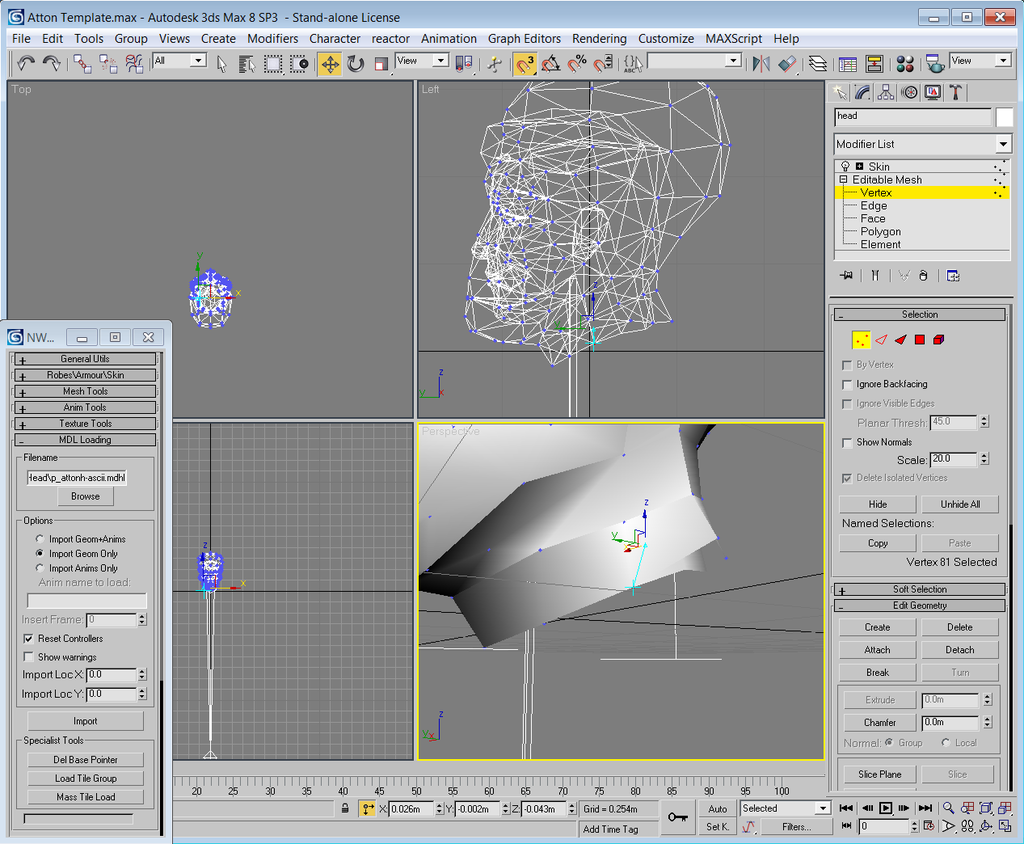1024x844 pixels.
Task: Click the Import button
Action: pyautogui.click(x=85, y=721)
